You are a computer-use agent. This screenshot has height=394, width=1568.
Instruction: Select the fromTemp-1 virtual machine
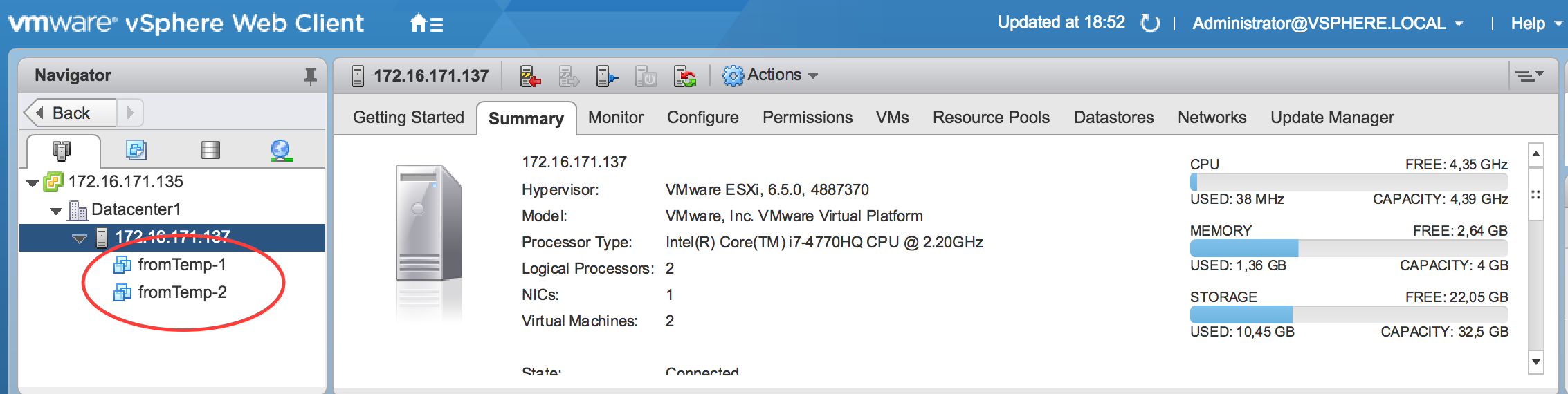click(x=182, y=265)
